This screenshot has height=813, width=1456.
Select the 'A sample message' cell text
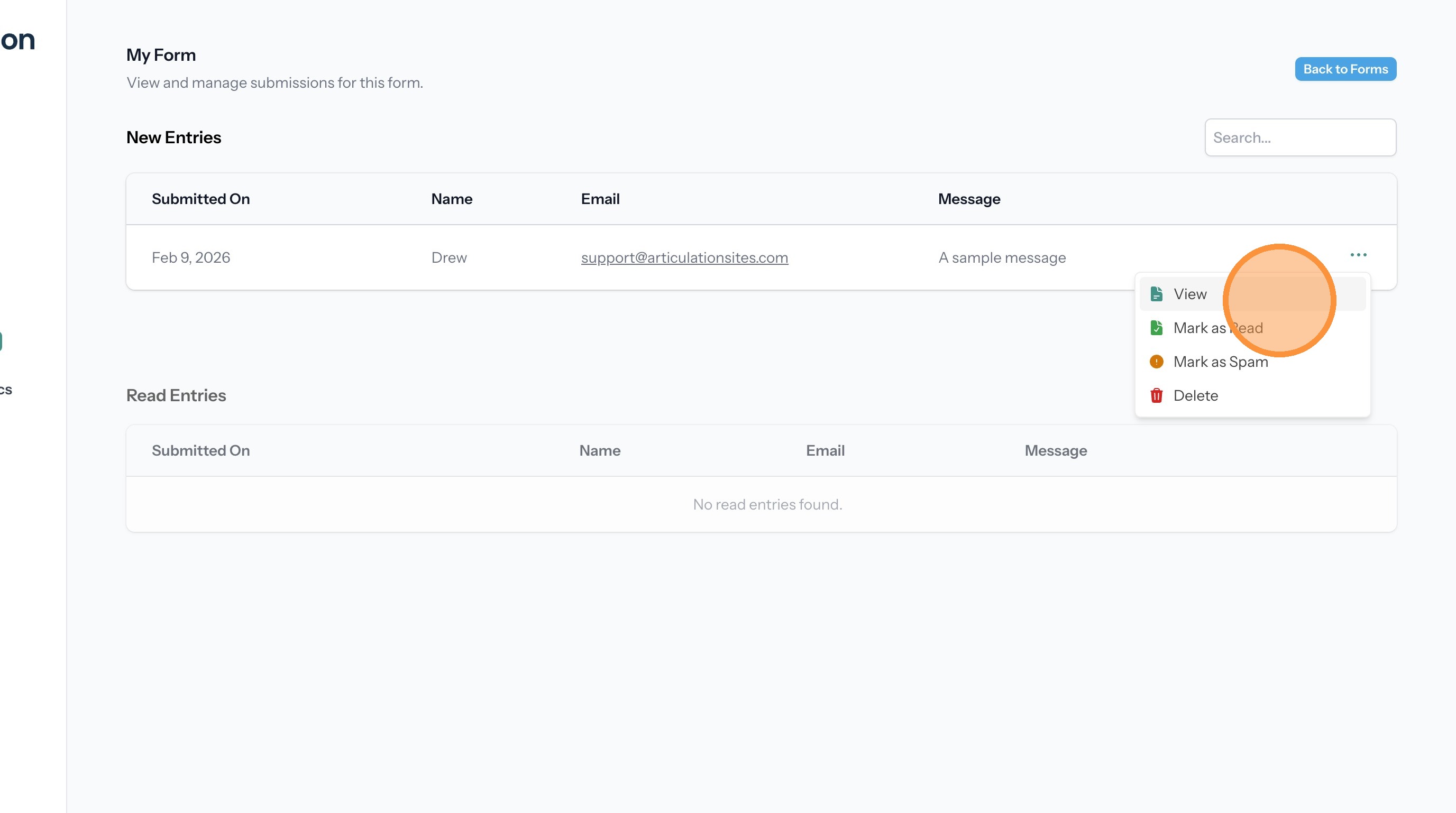pos(1002,257)
